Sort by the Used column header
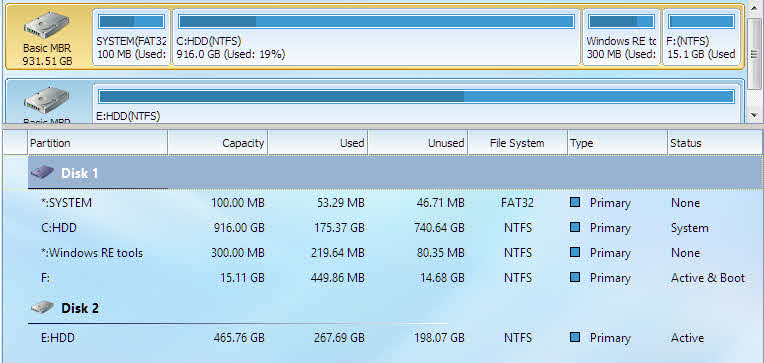 coord(318,143)
